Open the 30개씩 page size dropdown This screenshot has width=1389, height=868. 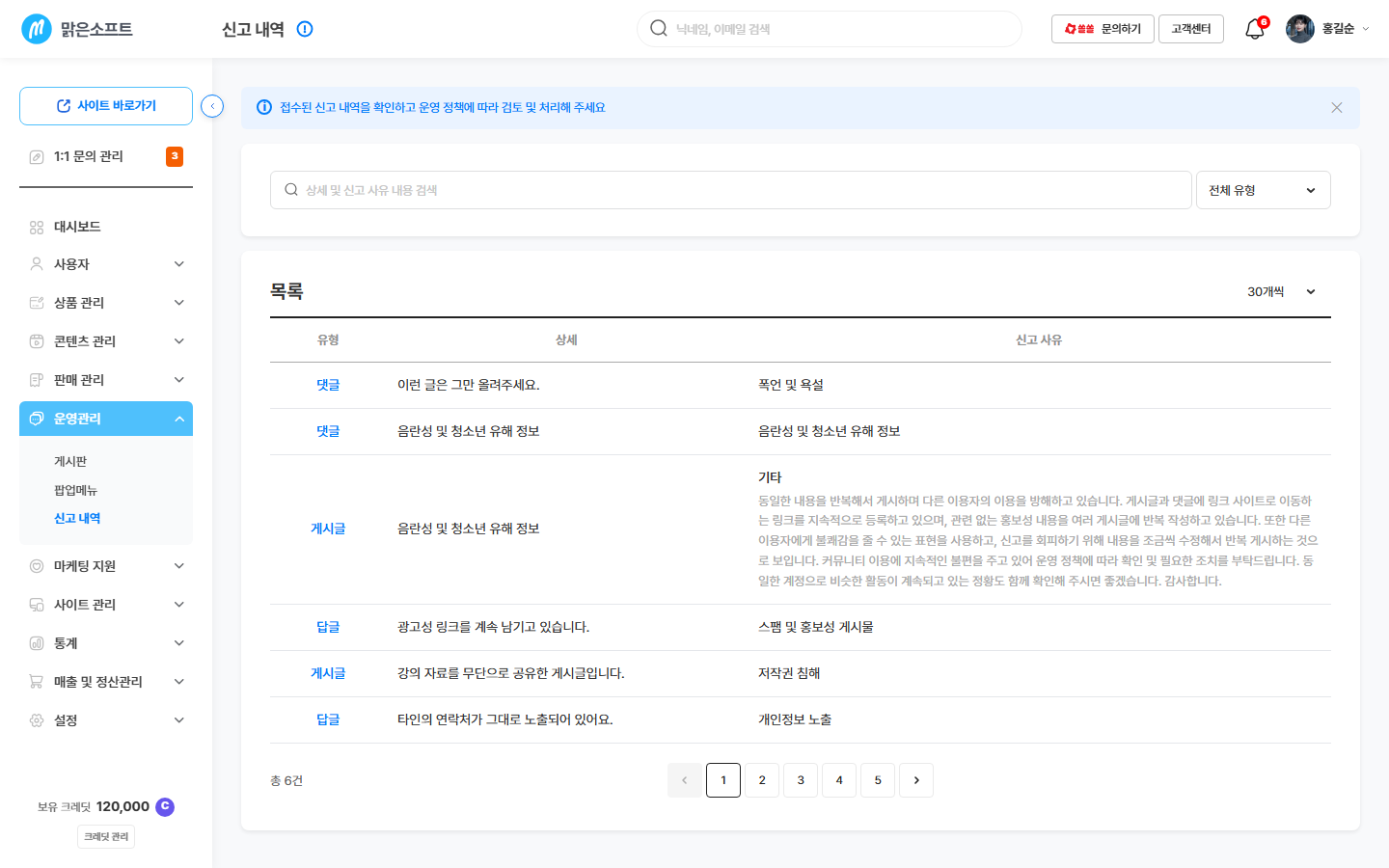coord(1282,291)
